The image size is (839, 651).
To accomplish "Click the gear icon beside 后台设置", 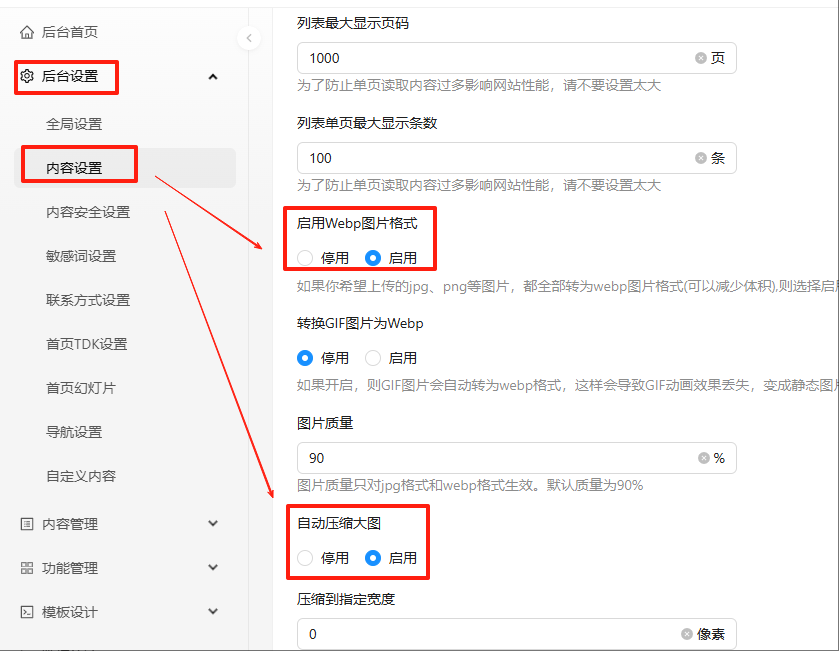I will point(27,76).
